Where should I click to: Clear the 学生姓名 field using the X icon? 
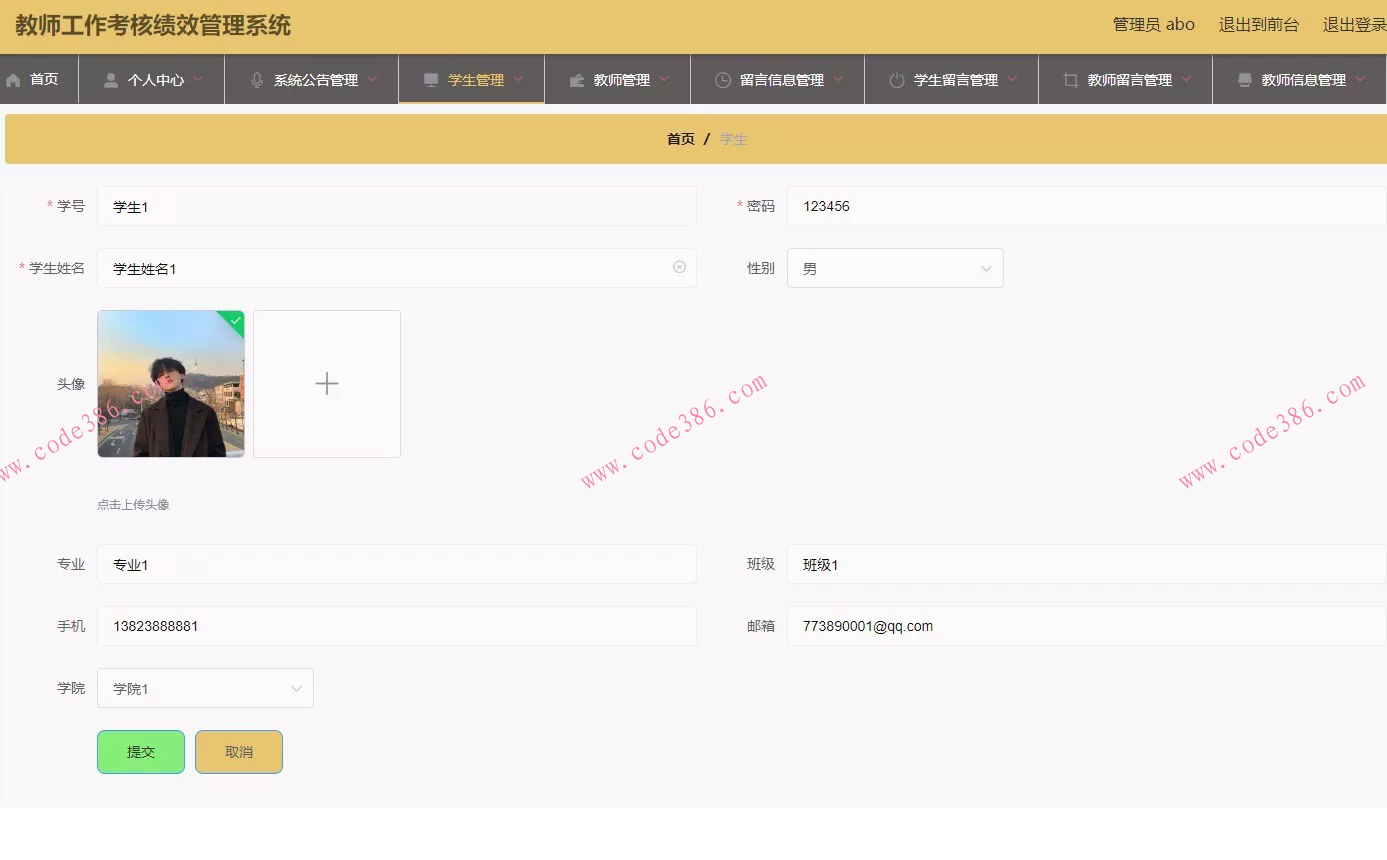pyautogui.click(x=678, y=268)
